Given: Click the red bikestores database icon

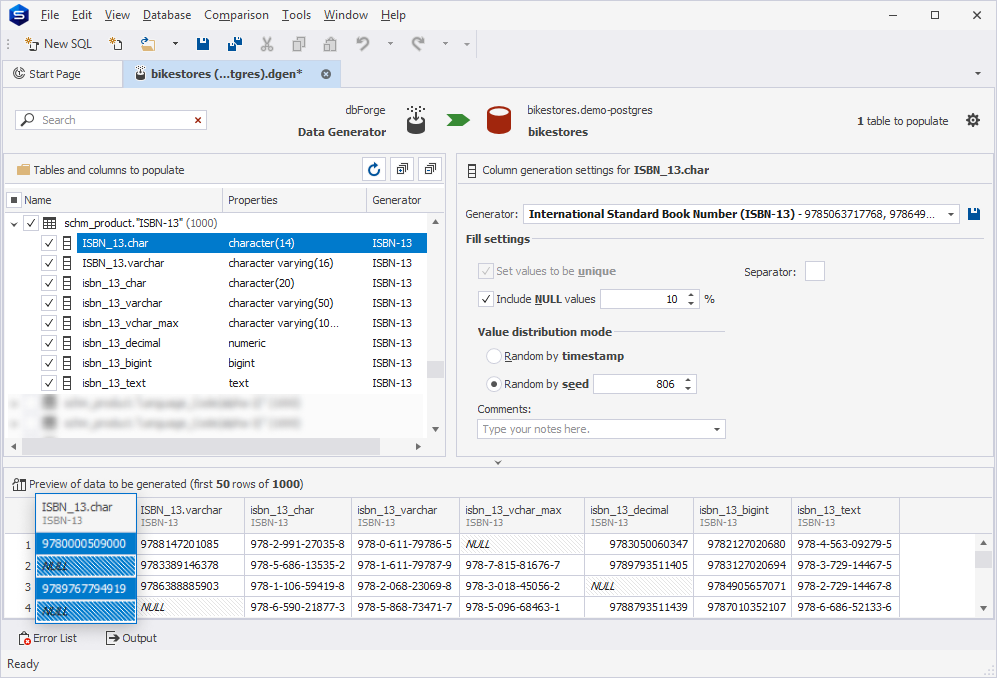Looking at the screenshot, I should click(x=498, y=120).
